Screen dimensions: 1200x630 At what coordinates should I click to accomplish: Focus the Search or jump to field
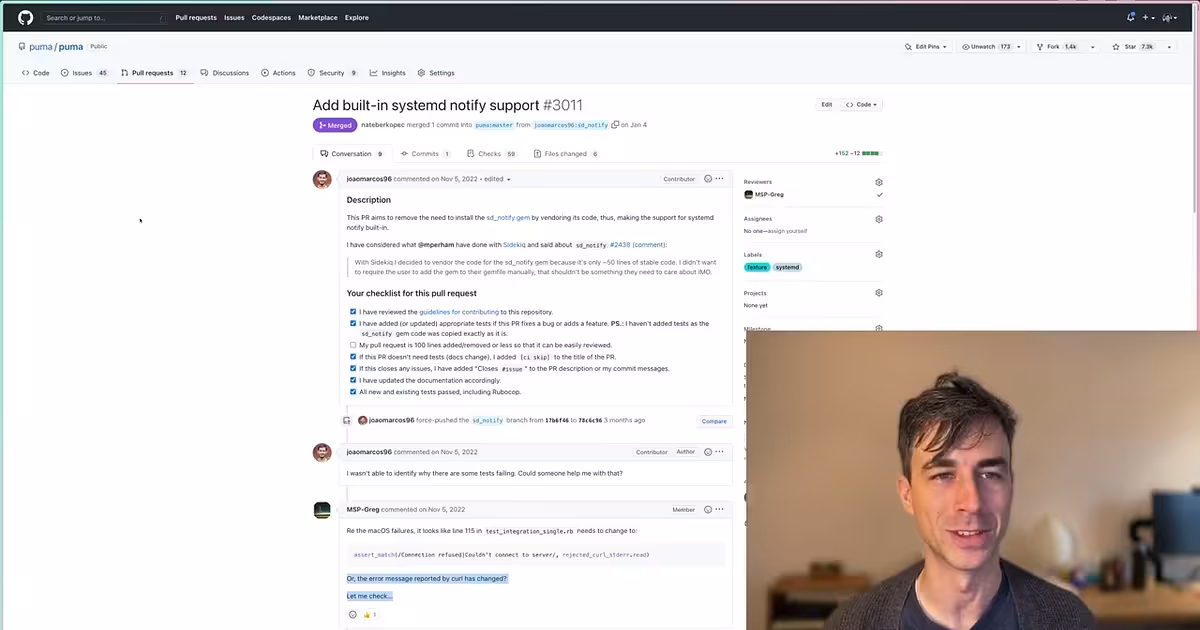coord(104,17)
